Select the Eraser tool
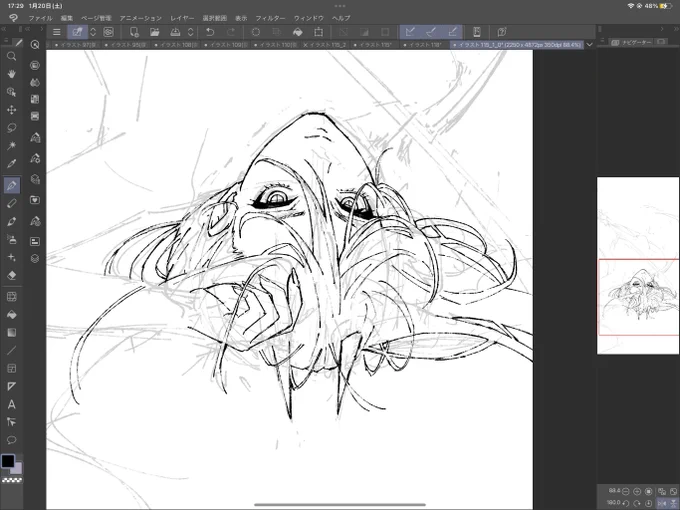This screenshot has width=680, height=510. click(12, 275)
